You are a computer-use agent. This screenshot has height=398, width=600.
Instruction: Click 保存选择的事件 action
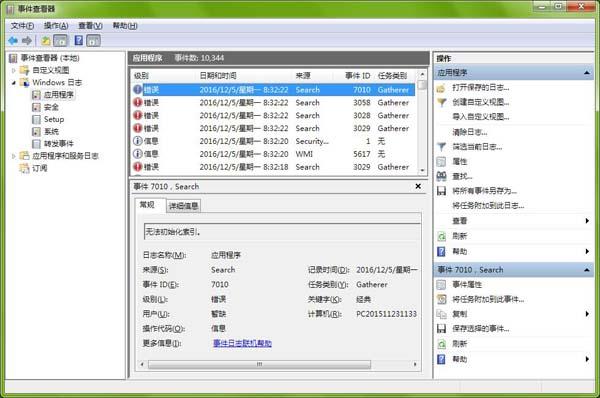click(481, 329)
